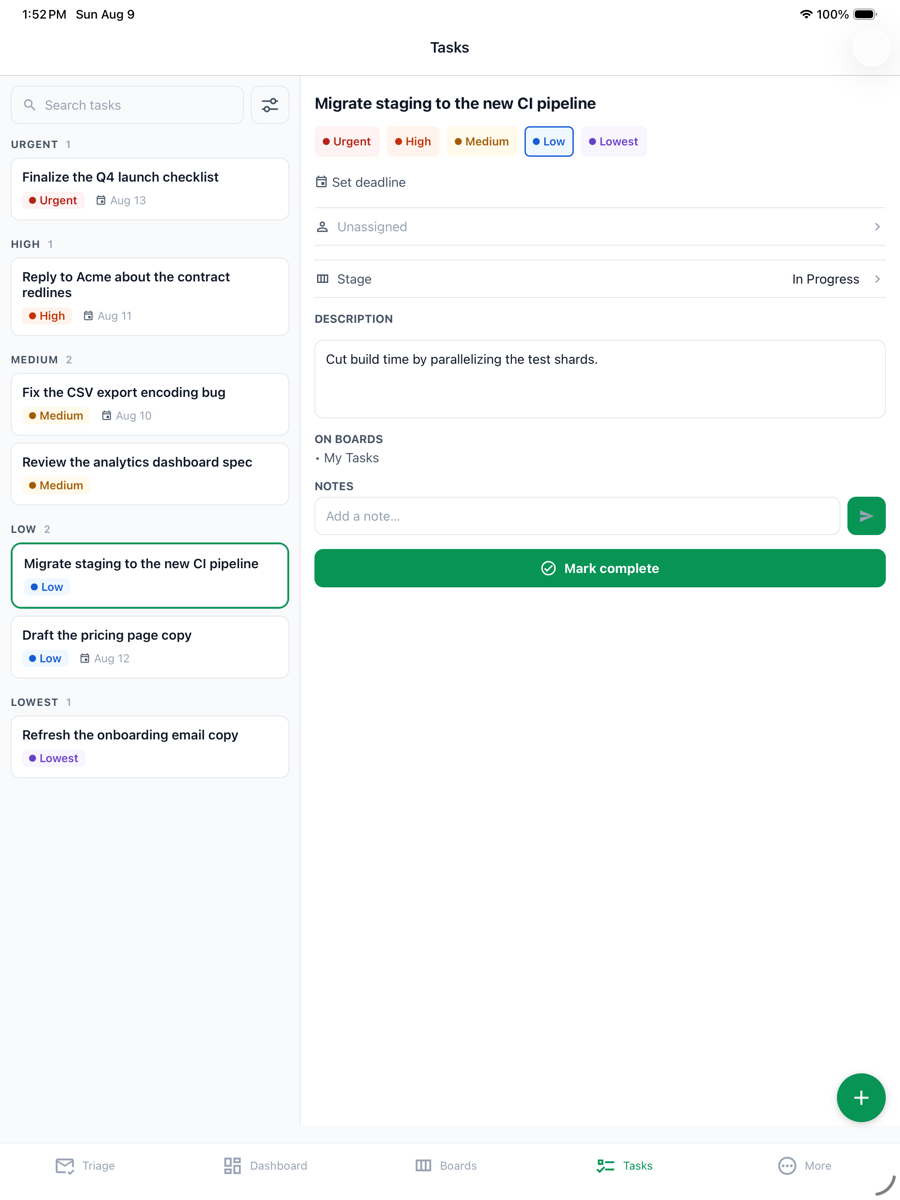900x1200 pixels.
Task: Switch to the Triage tab
Action: [x=85, y=1166]
